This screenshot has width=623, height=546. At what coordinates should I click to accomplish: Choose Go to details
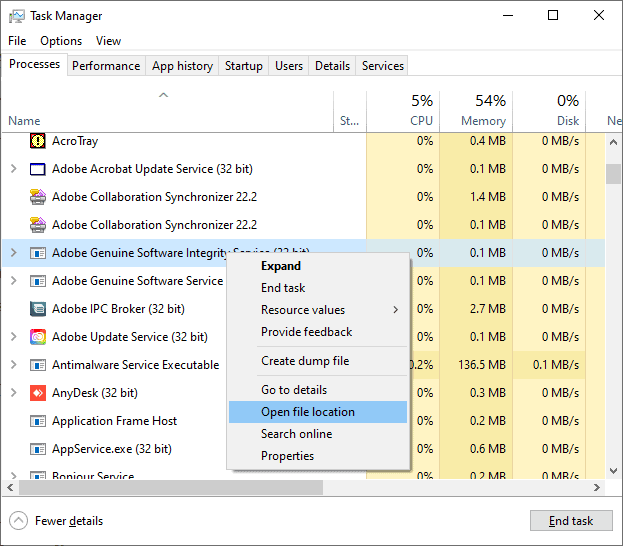[x=318, y=390]
